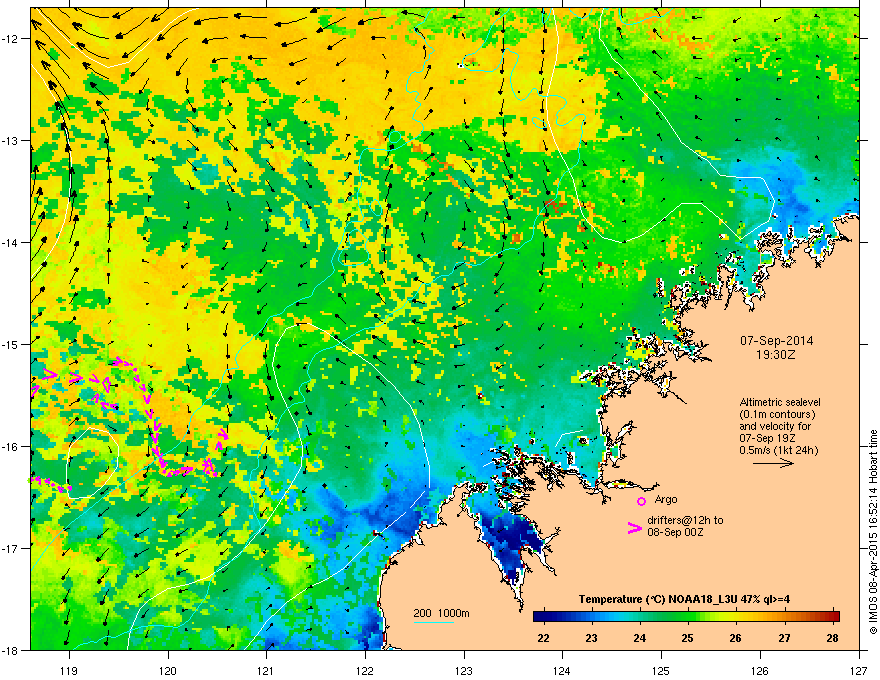Image resolution: width=880 pixels, height=680 pixels.
Task: Click the colorbar tick label 27
Action: pos(784,638)
